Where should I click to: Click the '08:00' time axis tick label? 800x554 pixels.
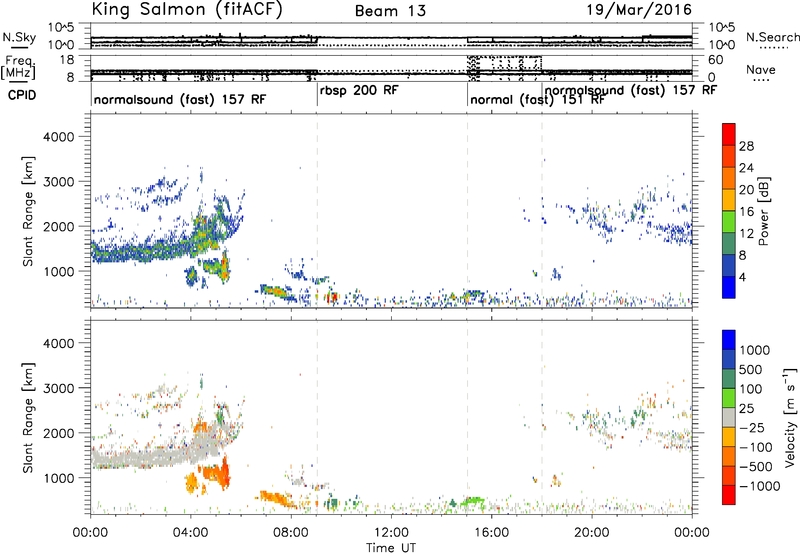[291, 533]
